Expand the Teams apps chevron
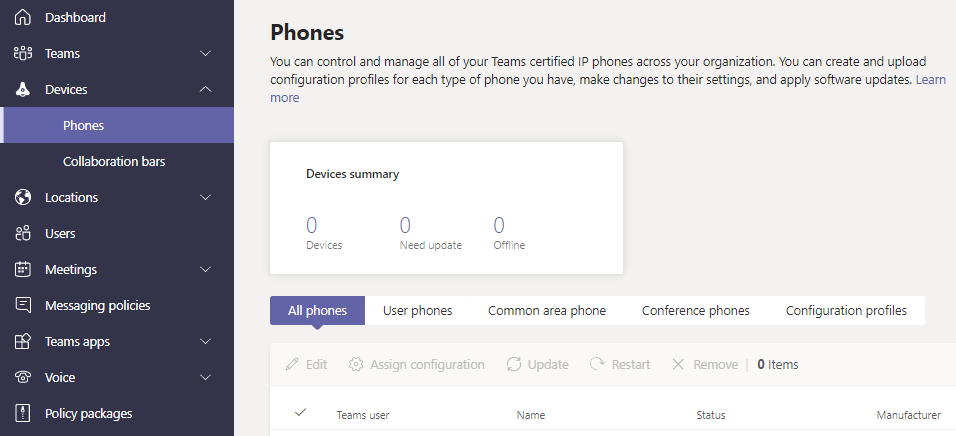956x436 pixels. 206,341
